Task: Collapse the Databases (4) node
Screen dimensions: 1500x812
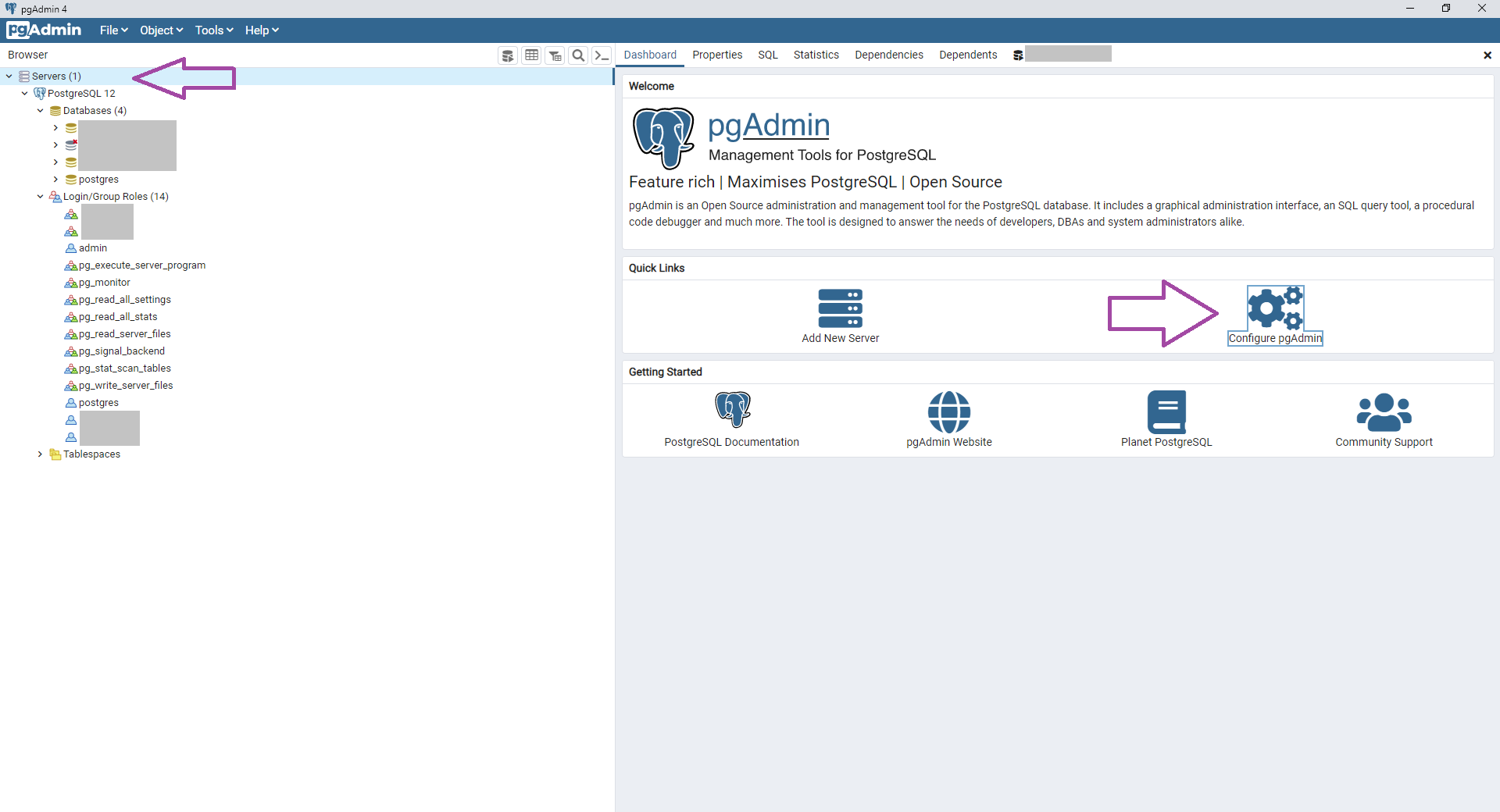Action: (x=40, y=111)
